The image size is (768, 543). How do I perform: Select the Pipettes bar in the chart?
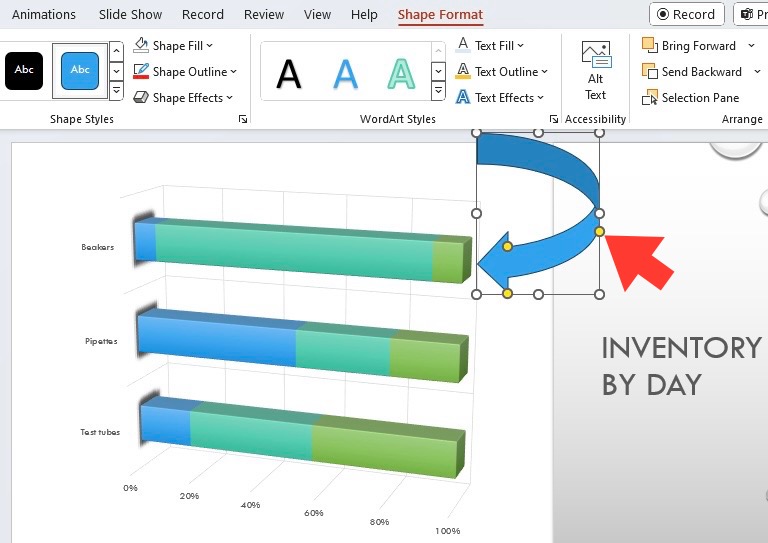tap(301, 345)
